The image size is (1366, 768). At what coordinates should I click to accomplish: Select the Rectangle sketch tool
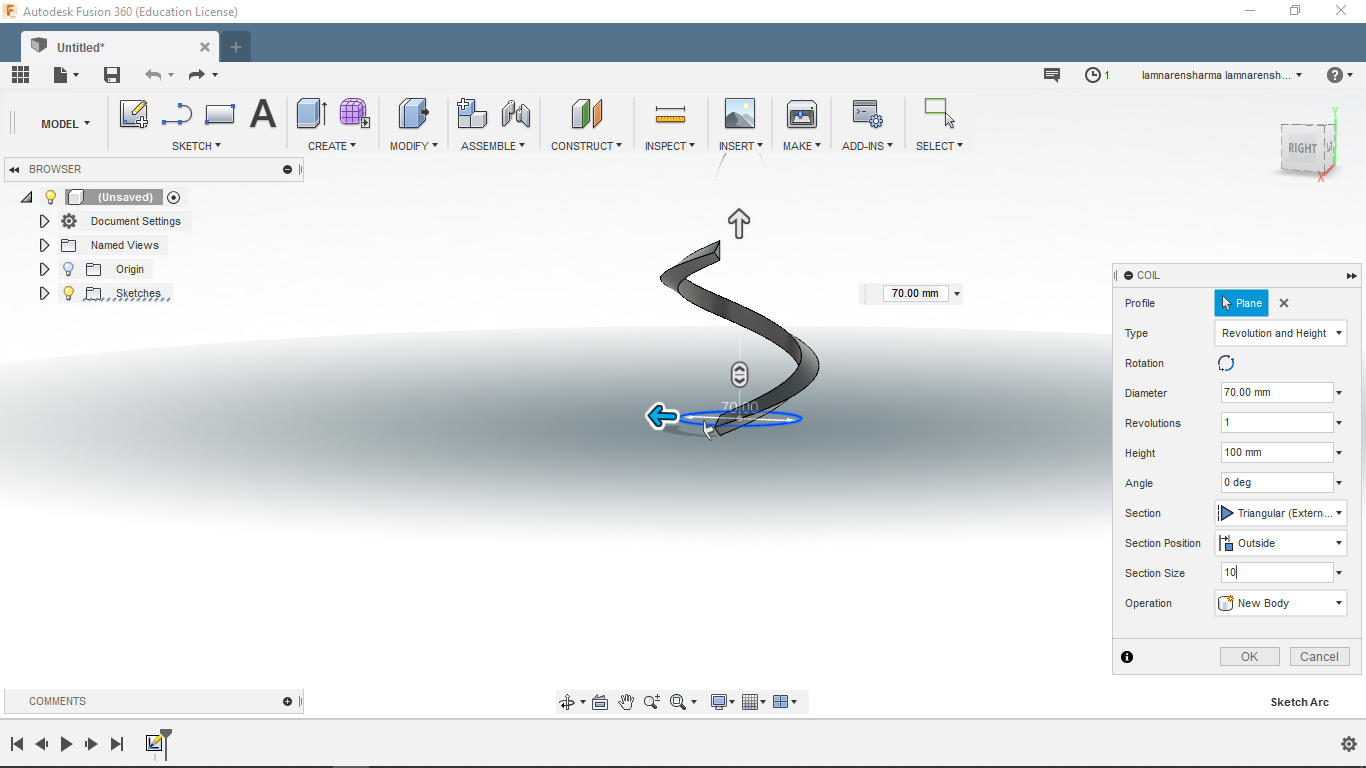[220, 114]
